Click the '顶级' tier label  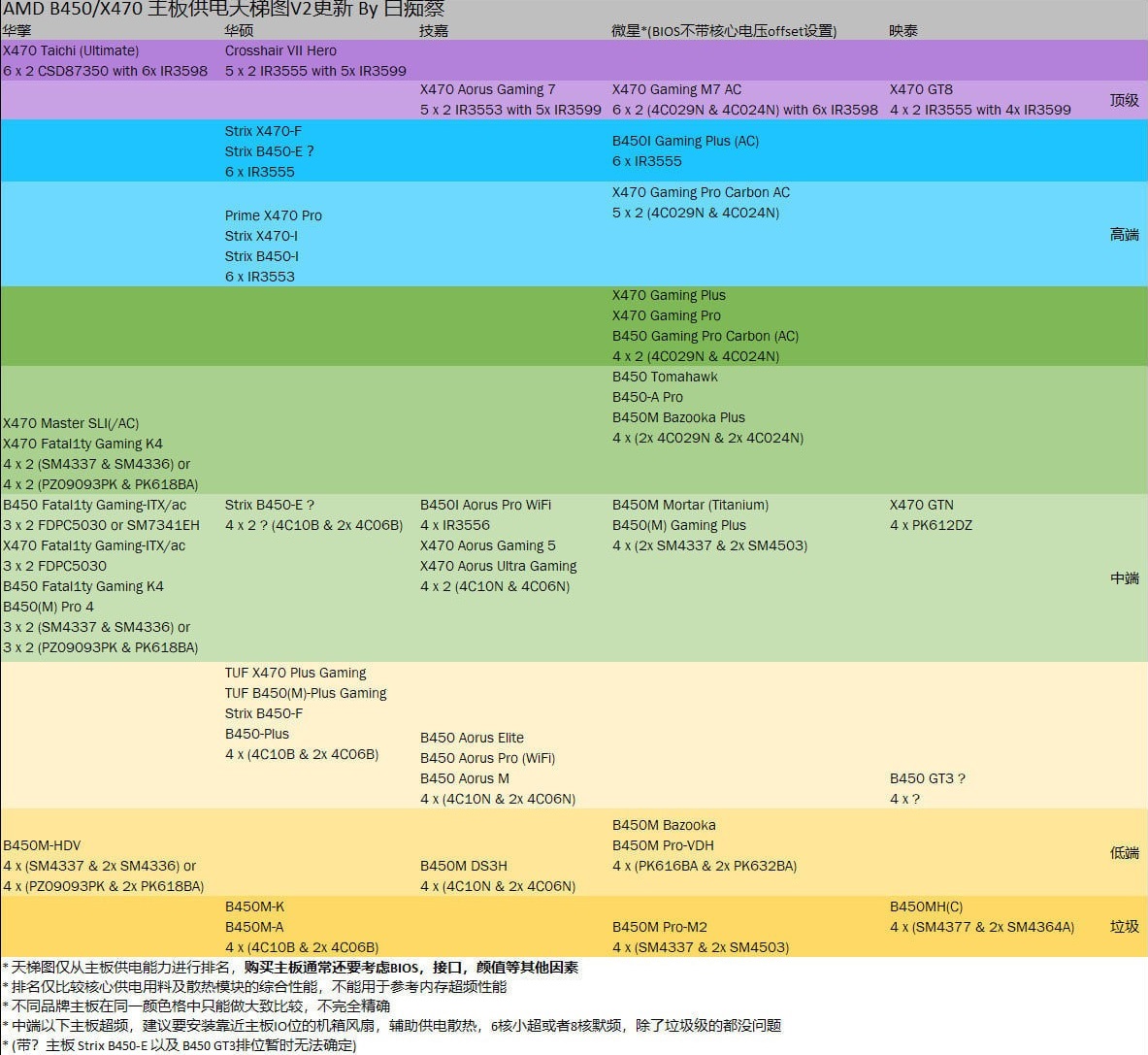click(x=1124, y=100)
